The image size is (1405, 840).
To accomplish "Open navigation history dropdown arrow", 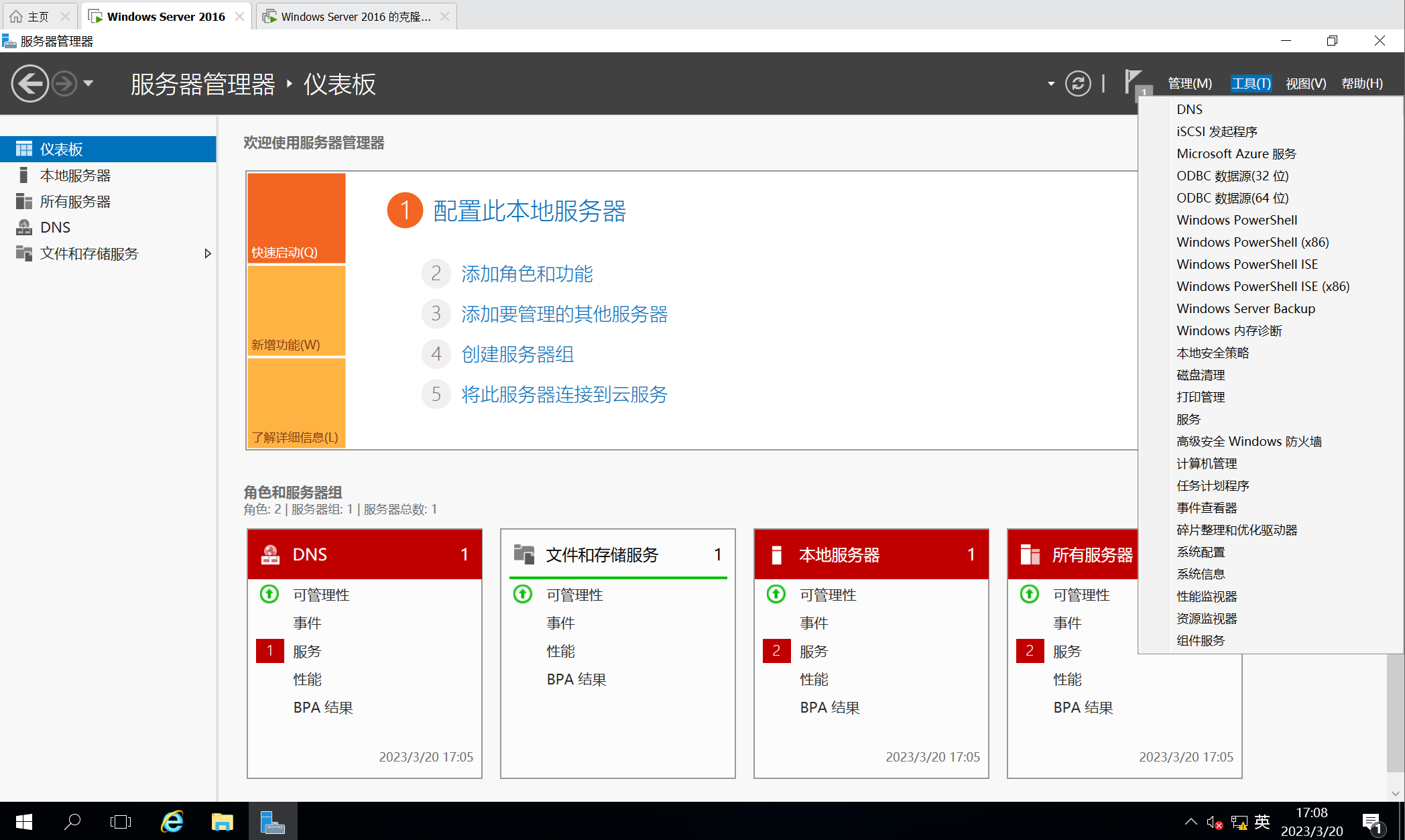I will 88,84.
